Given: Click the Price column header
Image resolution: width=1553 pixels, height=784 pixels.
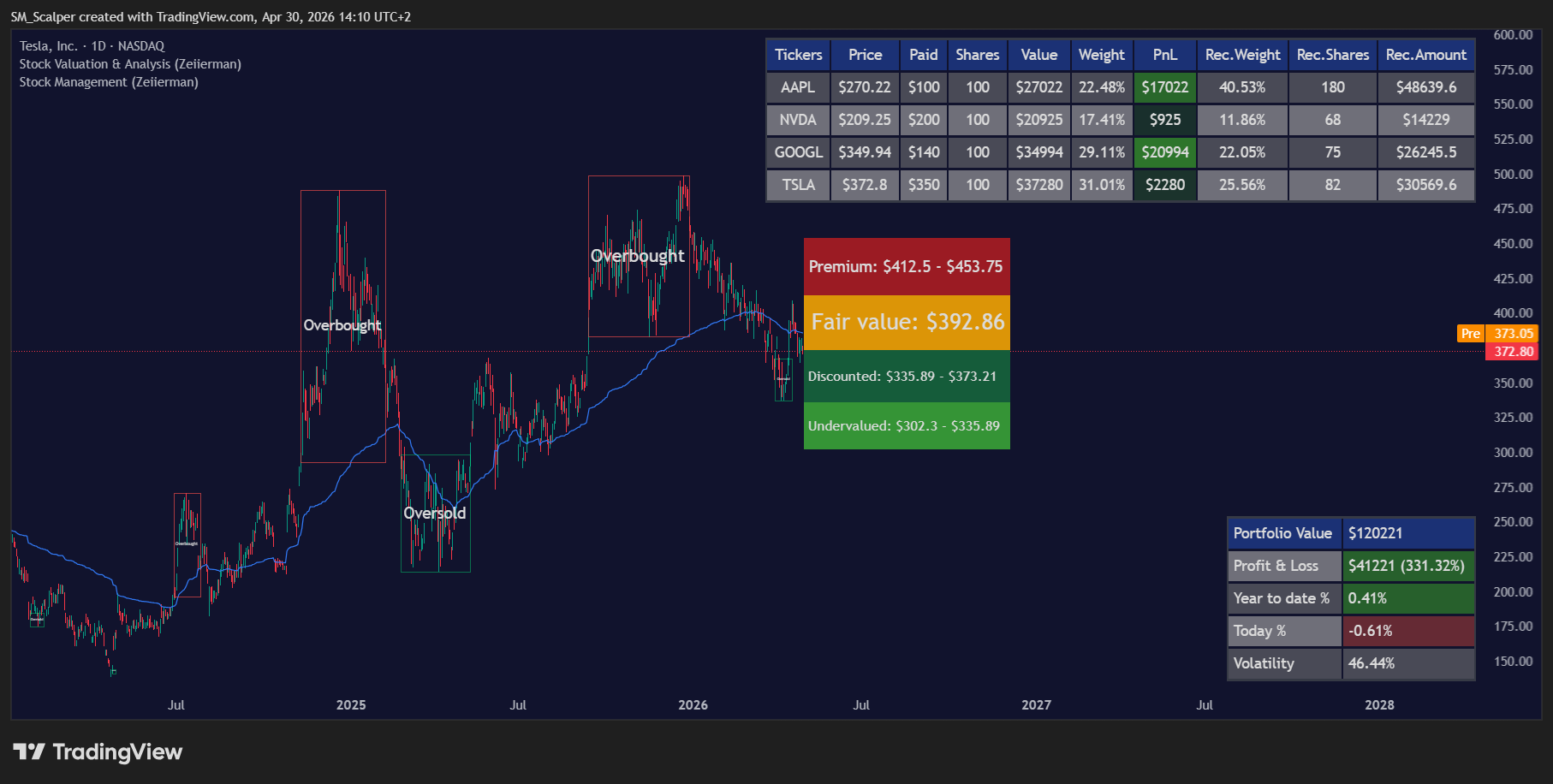Looking at the screenshot, I should [x=865, y=55].
